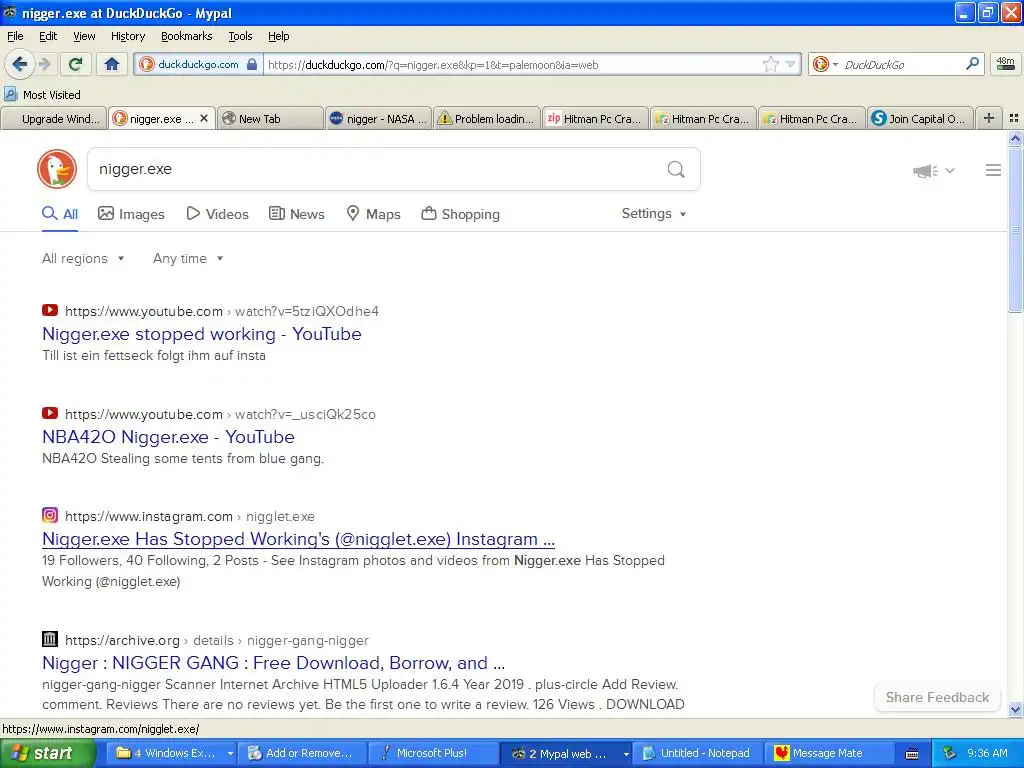1024x768 pixels.
Task: Switch to Message Mate taskbar window
Action: point(830,753)
